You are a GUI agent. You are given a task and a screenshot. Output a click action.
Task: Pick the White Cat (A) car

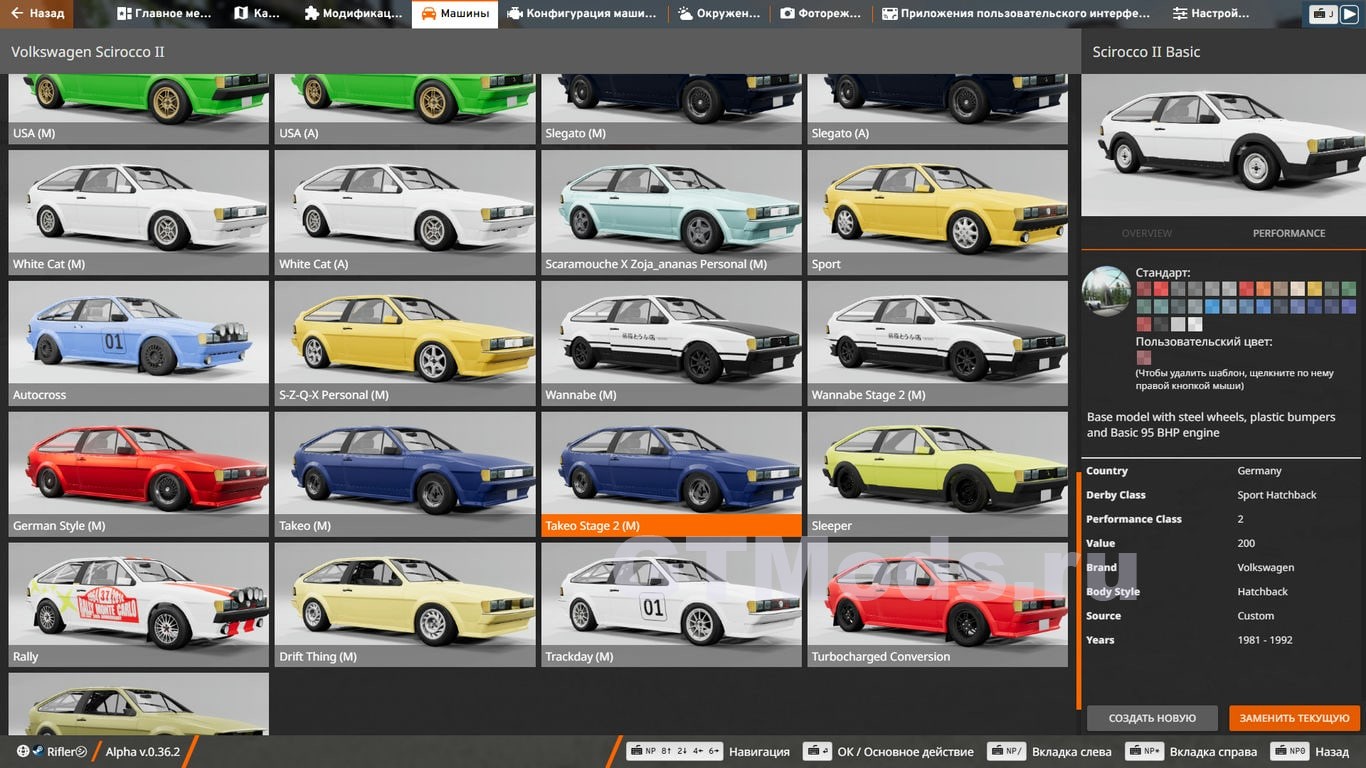[x=405, y=213]
